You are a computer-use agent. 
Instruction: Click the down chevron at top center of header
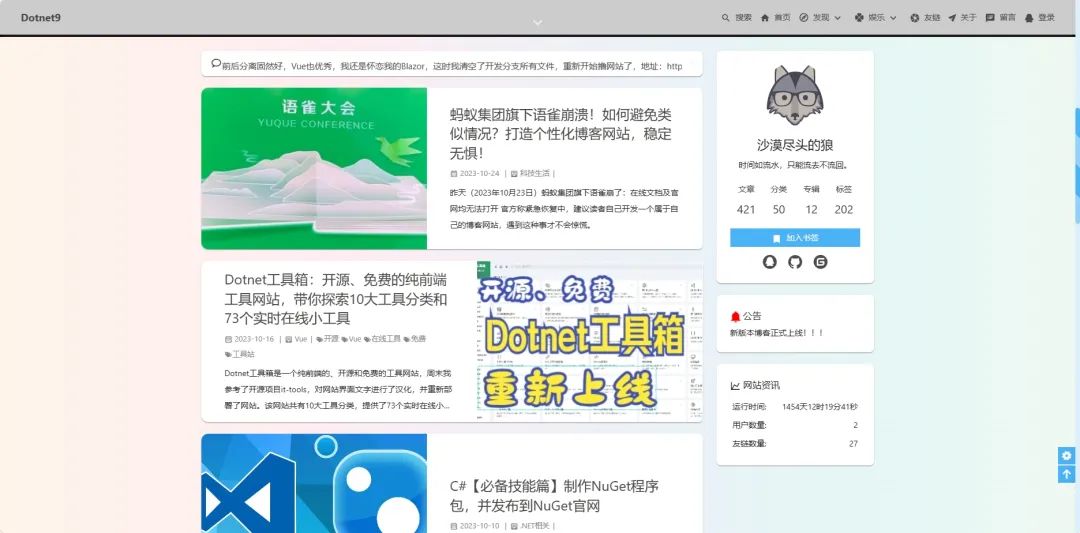coord(537,22)
